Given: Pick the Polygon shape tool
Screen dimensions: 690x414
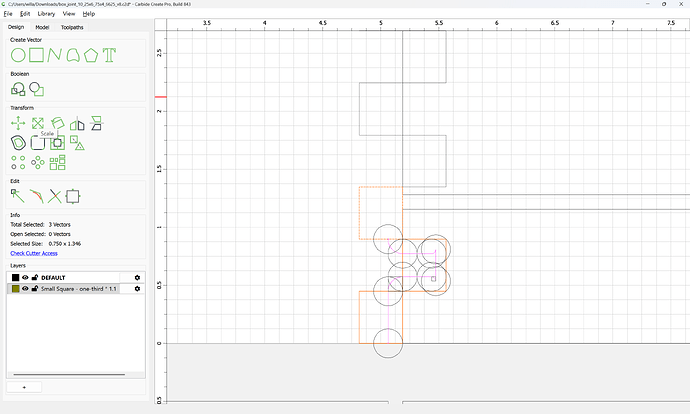Looking at the screenshot, I should click(91, 55).
